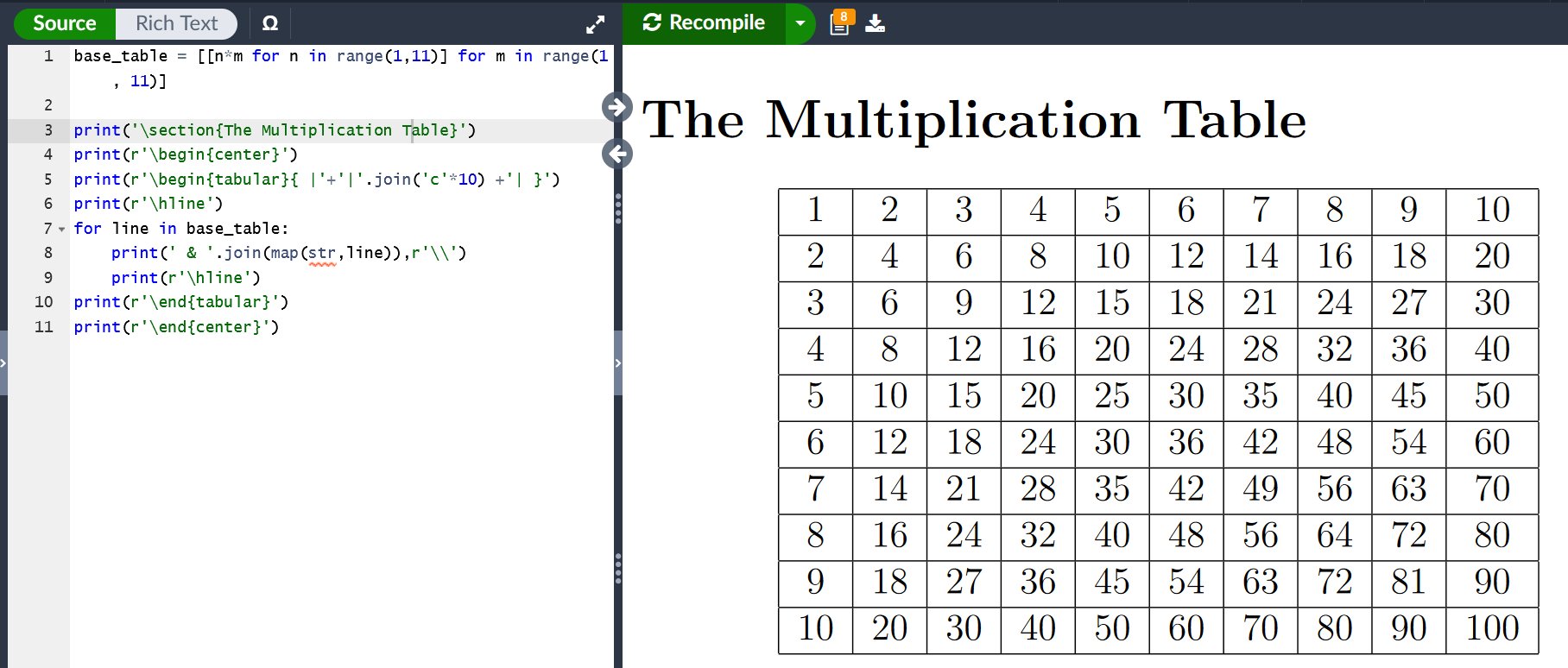
Task: Open the Omega symbol palette
Action: click(x=270, y=23)
